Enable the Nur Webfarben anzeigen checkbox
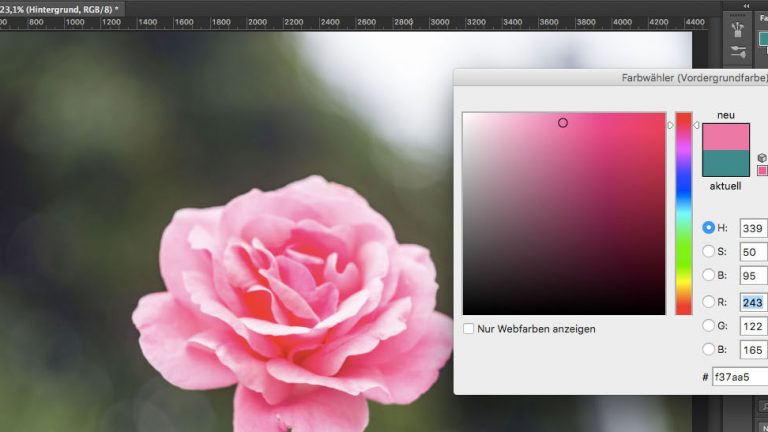 469,328
